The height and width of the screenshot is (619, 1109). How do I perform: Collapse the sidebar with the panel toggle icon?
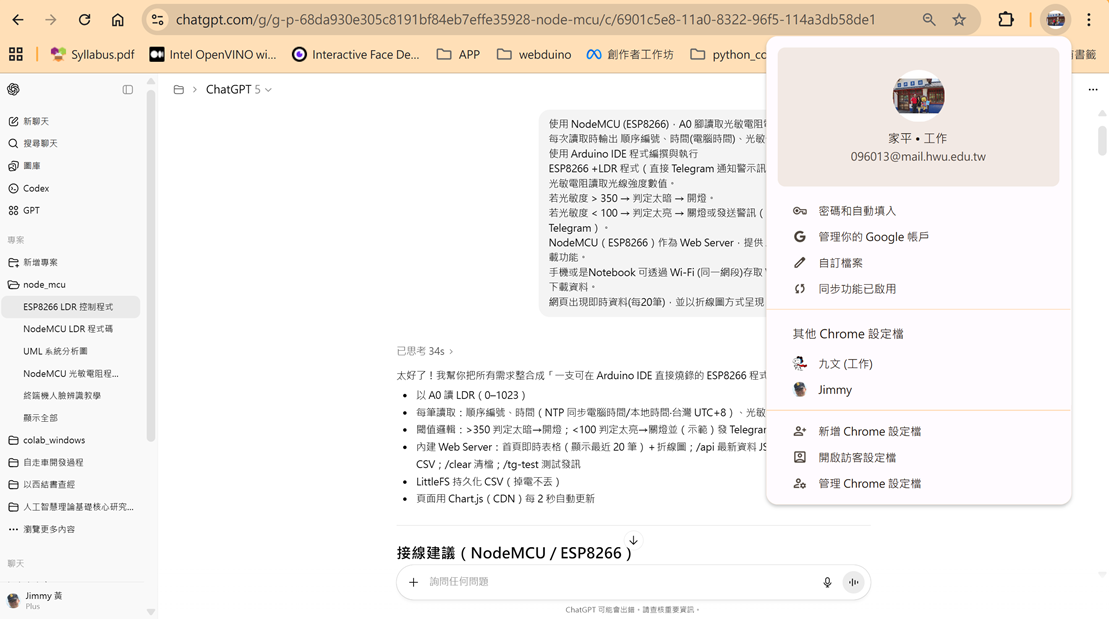128,89
